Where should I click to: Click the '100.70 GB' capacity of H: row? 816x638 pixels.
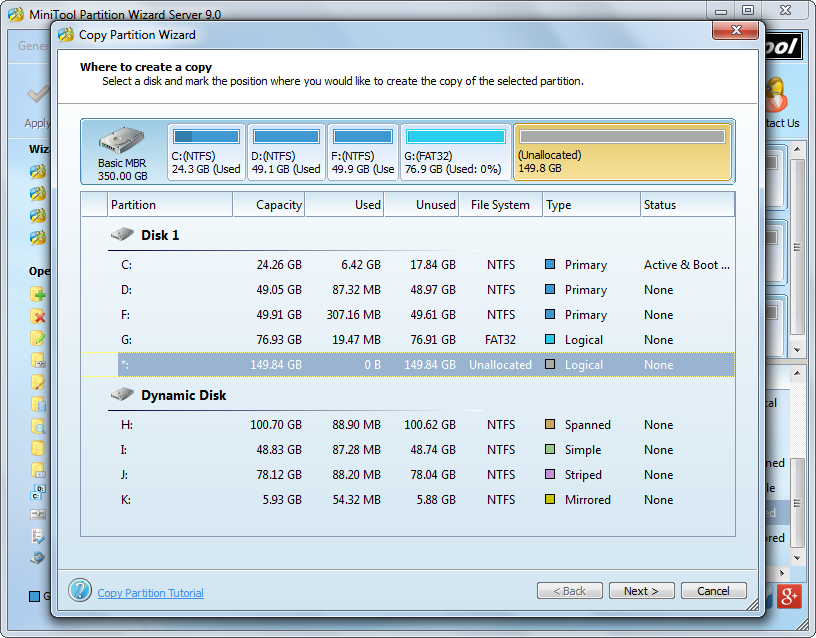click(276, 425)
